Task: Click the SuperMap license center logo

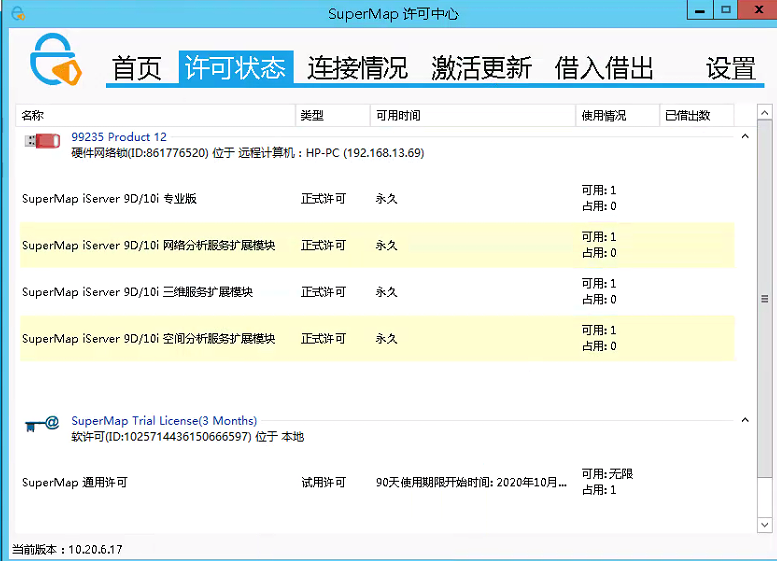Action: 56,59
